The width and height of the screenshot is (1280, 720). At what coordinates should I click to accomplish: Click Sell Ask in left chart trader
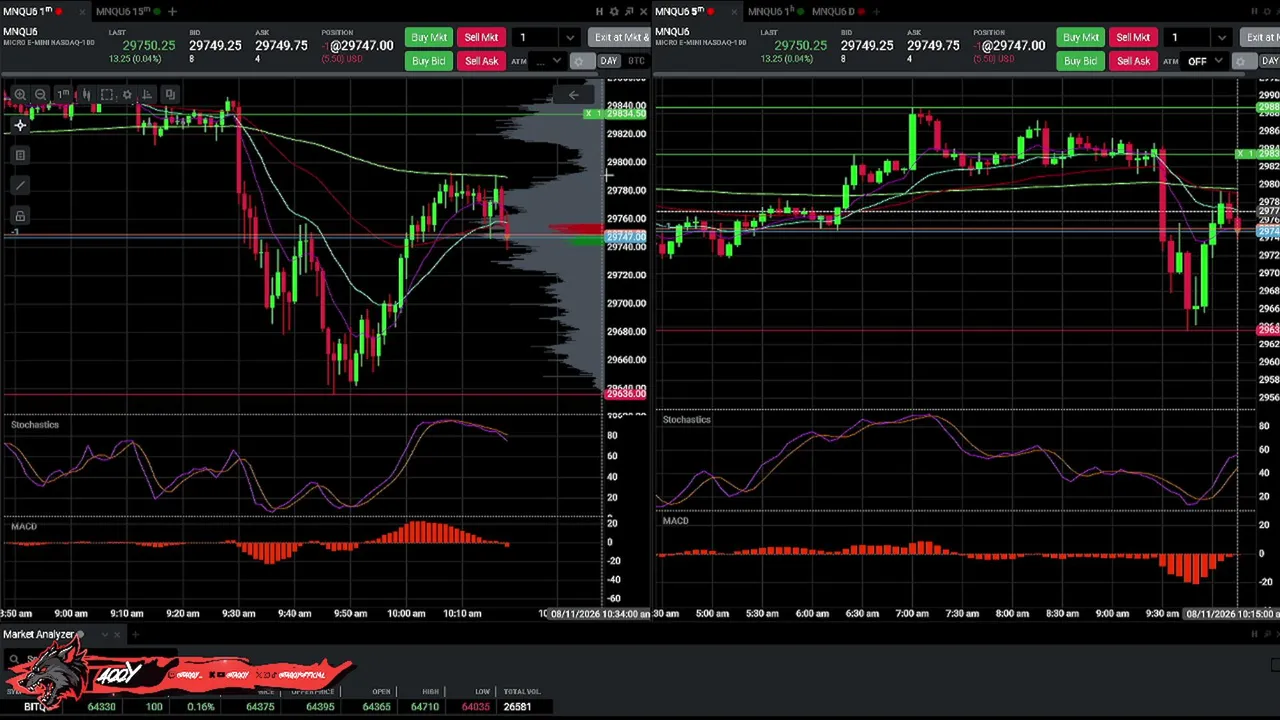tap(481, 61)
